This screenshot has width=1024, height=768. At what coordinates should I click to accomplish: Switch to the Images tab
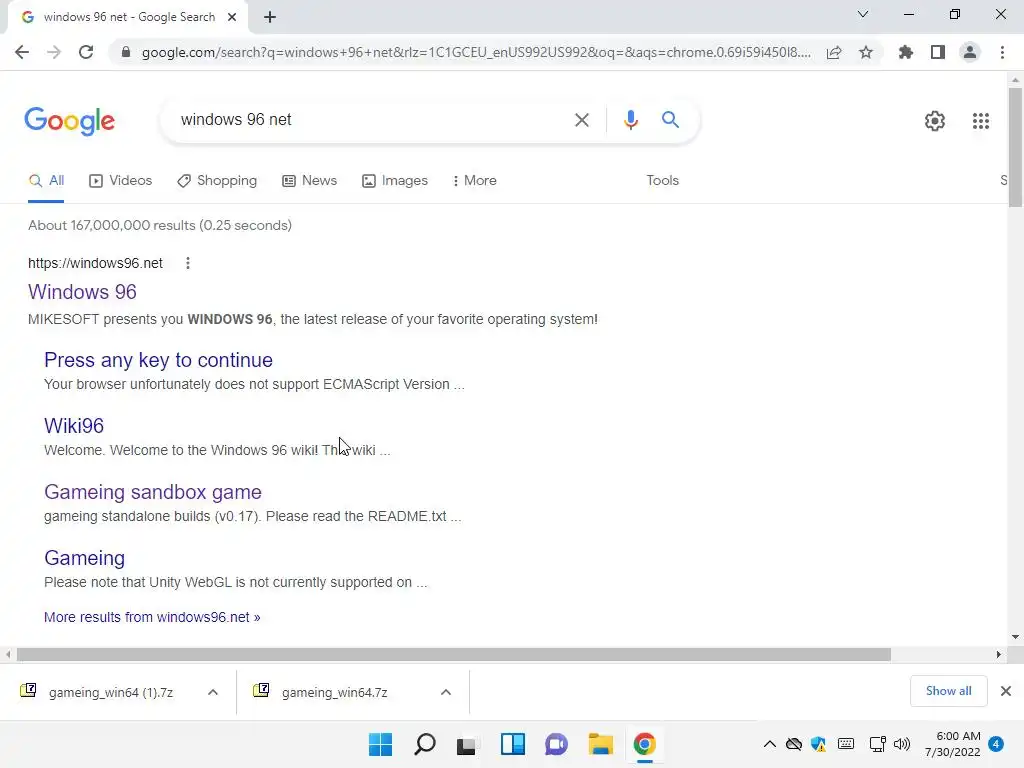click(x=395, y=181)
